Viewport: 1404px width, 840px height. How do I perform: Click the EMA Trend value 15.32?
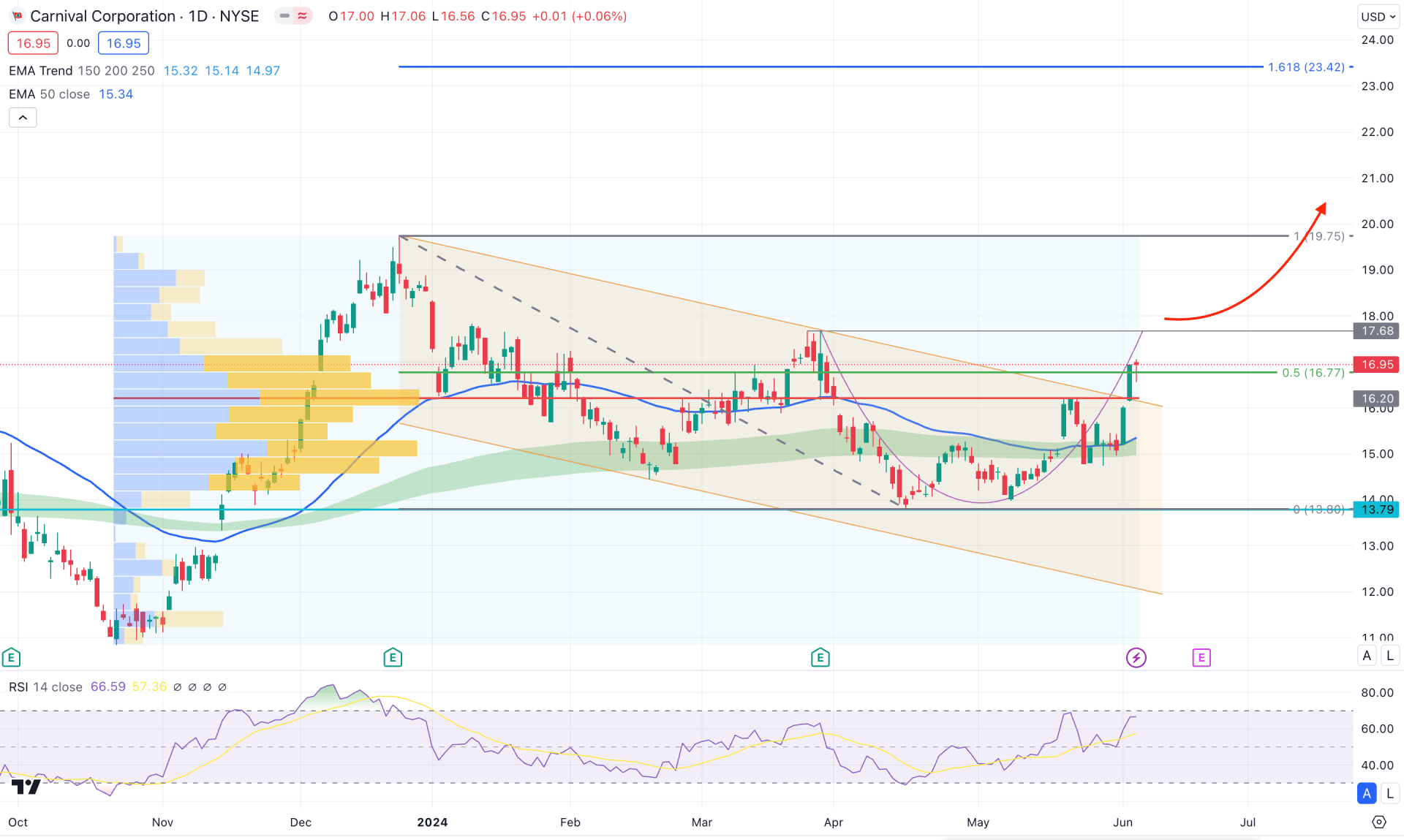coord(181,71)
